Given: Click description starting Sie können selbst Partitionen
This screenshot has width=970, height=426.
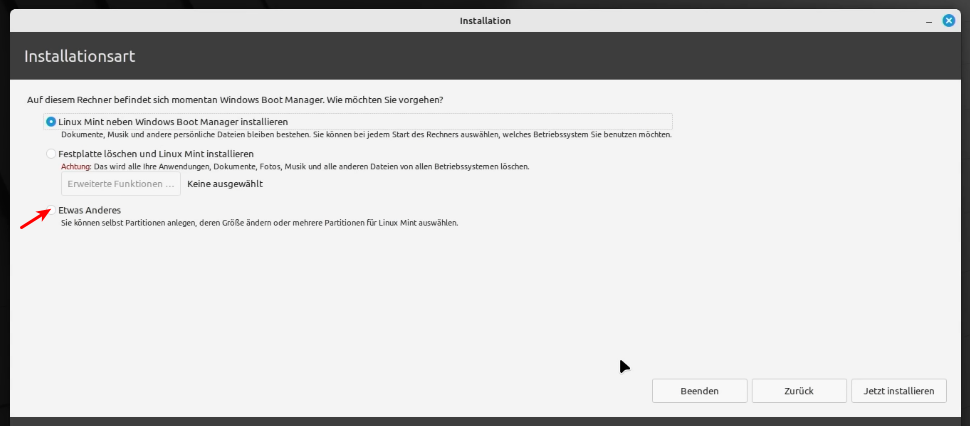Looking at the screenshot, I should point(259,223).
